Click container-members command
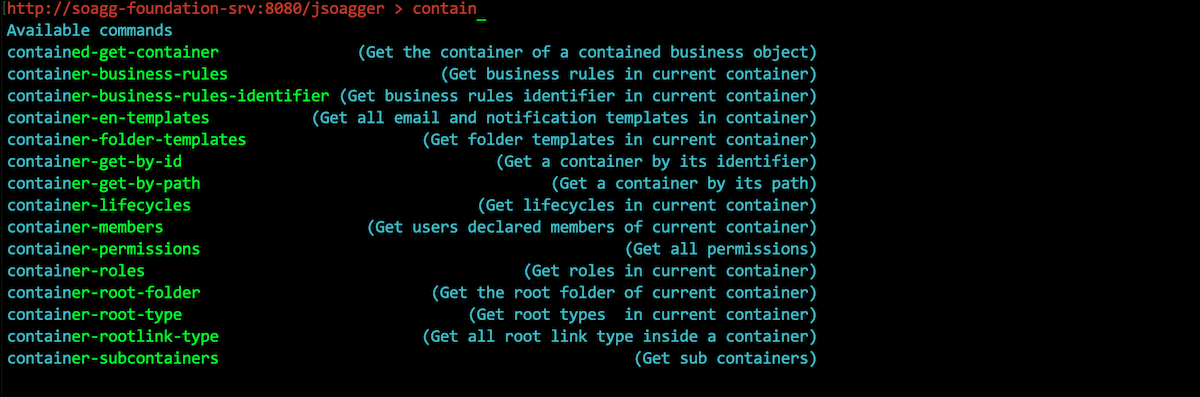 (85, 227)
